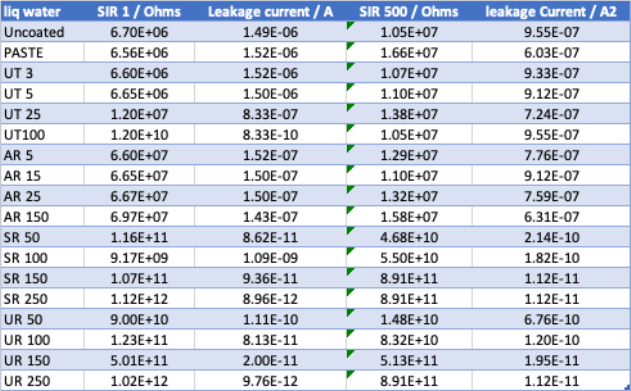Select AR 5 leakage current value 1.52E-07
This screenshot has height=391, width=631.
pos(270,155)
